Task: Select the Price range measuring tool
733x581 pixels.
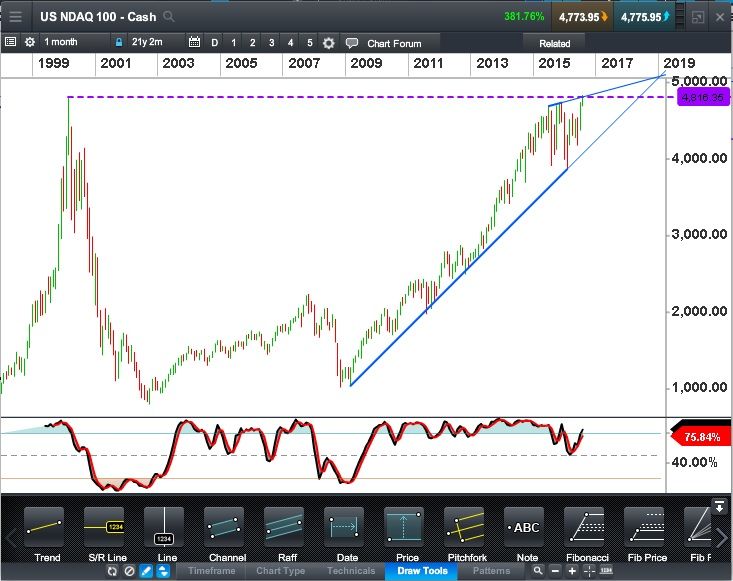Action: tap(404, 527)
